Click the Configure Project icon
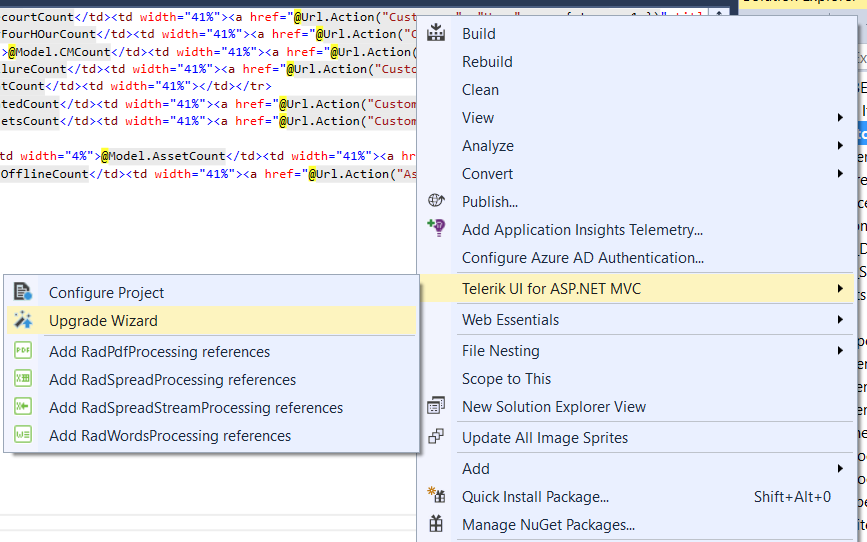Viewport: 867px width, 542px height. pos(23,292)
